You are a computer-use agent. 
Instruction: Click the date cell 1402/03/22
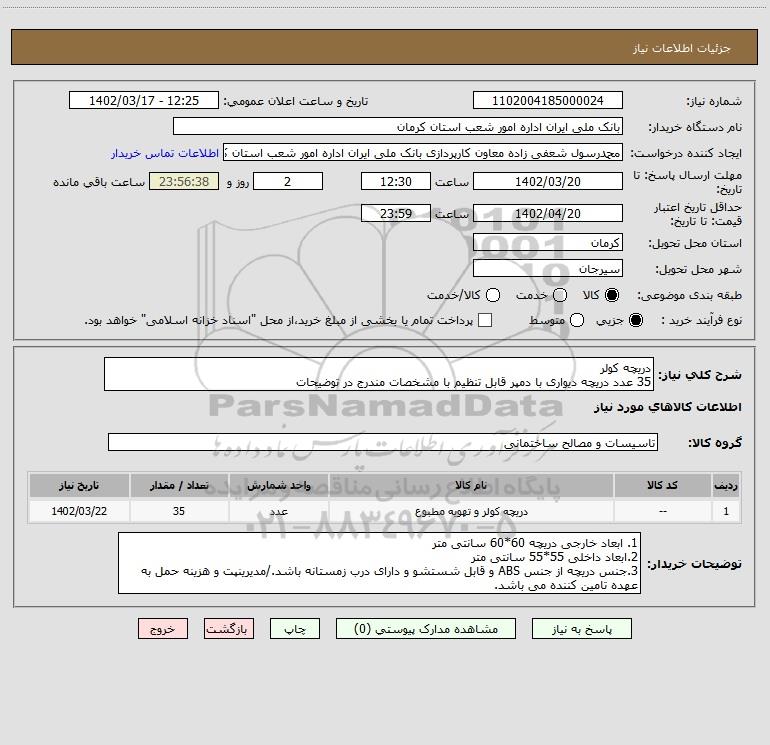pyautogui.click(x=79, y=511)
